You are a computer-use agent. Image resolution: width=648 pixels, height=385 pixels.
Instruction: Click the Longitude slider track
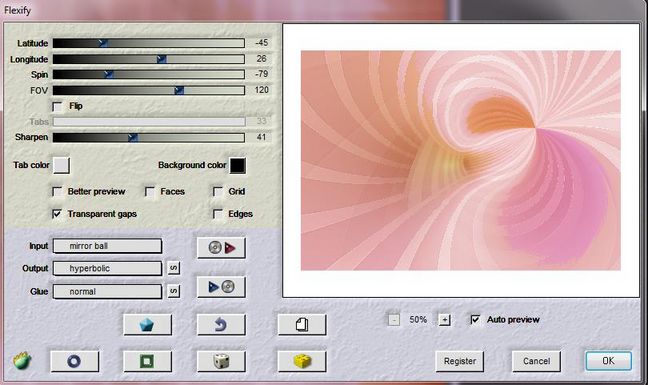[149, 59]
